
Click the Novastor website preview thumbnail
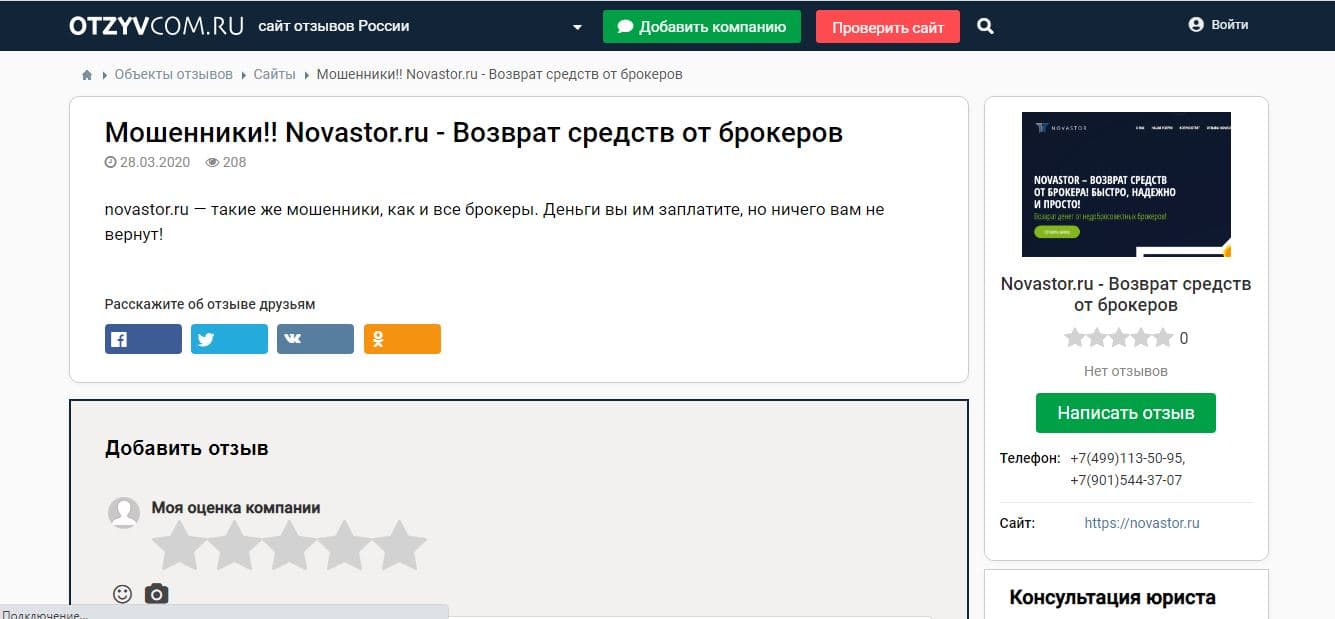(1126, 184)
